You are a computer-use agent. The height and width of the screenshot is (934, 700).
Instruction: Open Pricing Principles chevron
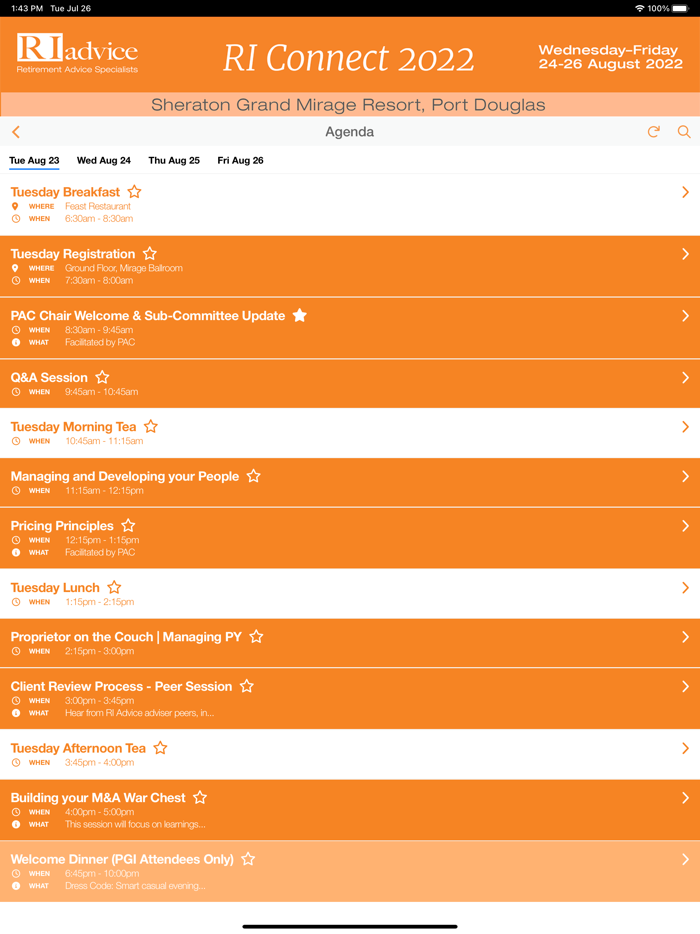(x=685, y=525)
